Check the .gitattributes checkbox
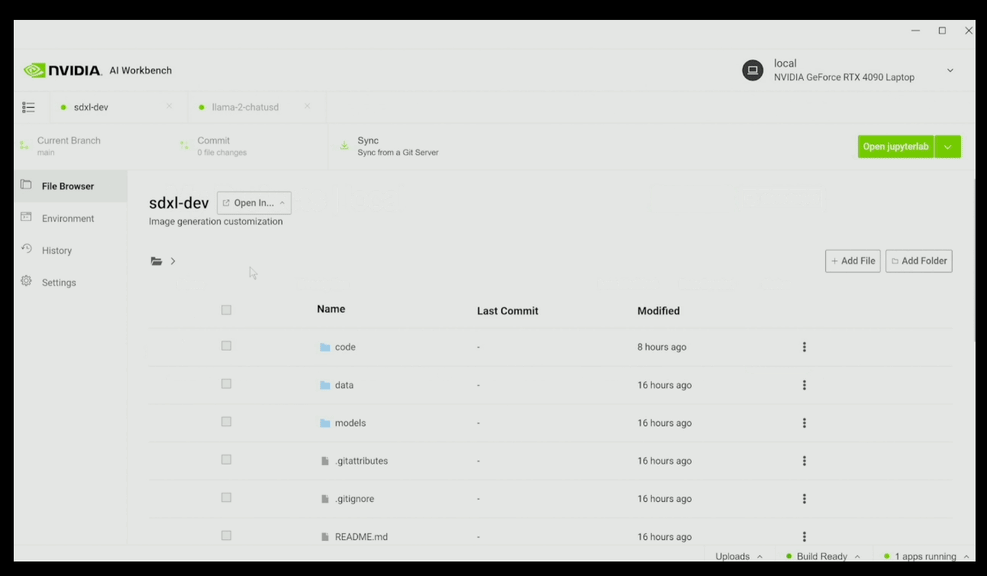This screenshot has height=576, width=987. coord(226,460)
